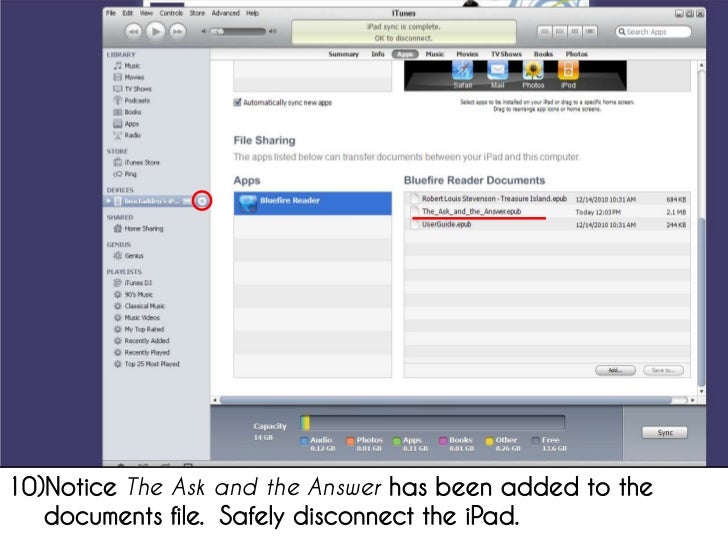Viewport: 728px width, 546px height.
Task: Select the iTunes DJ playlist
Action: (x=133, y=283)
